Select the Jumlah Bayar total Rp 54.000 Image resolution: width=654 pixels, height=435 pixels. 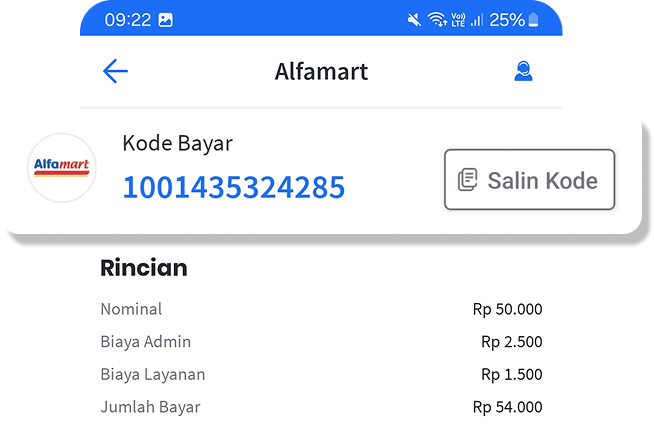[507, 407]
